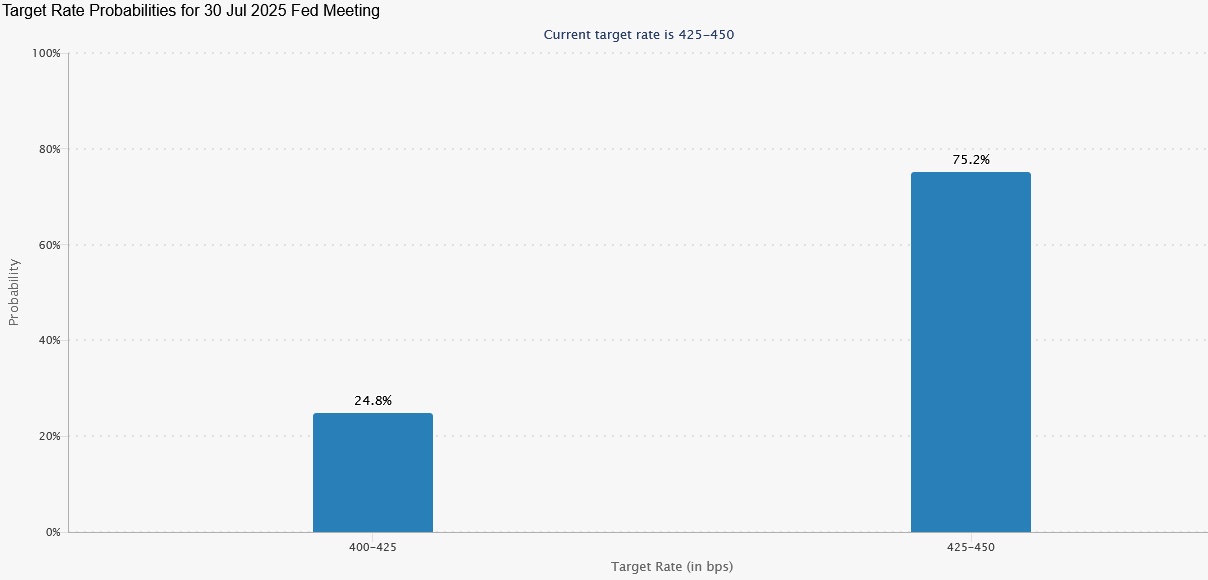The height and width of the screenshot is (580, 1208).
Task: Click the 80% y-axis tick label
Action: click(x=49, y=149)
